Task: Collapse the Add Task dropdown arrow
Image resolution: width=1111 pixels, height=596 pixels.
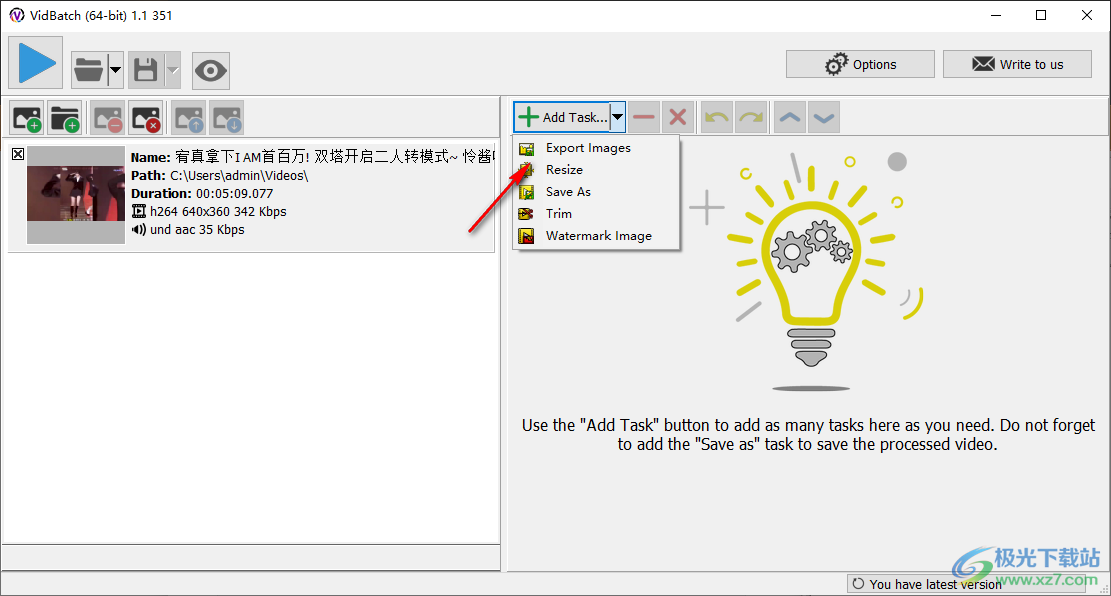Action: click(618, 117)
